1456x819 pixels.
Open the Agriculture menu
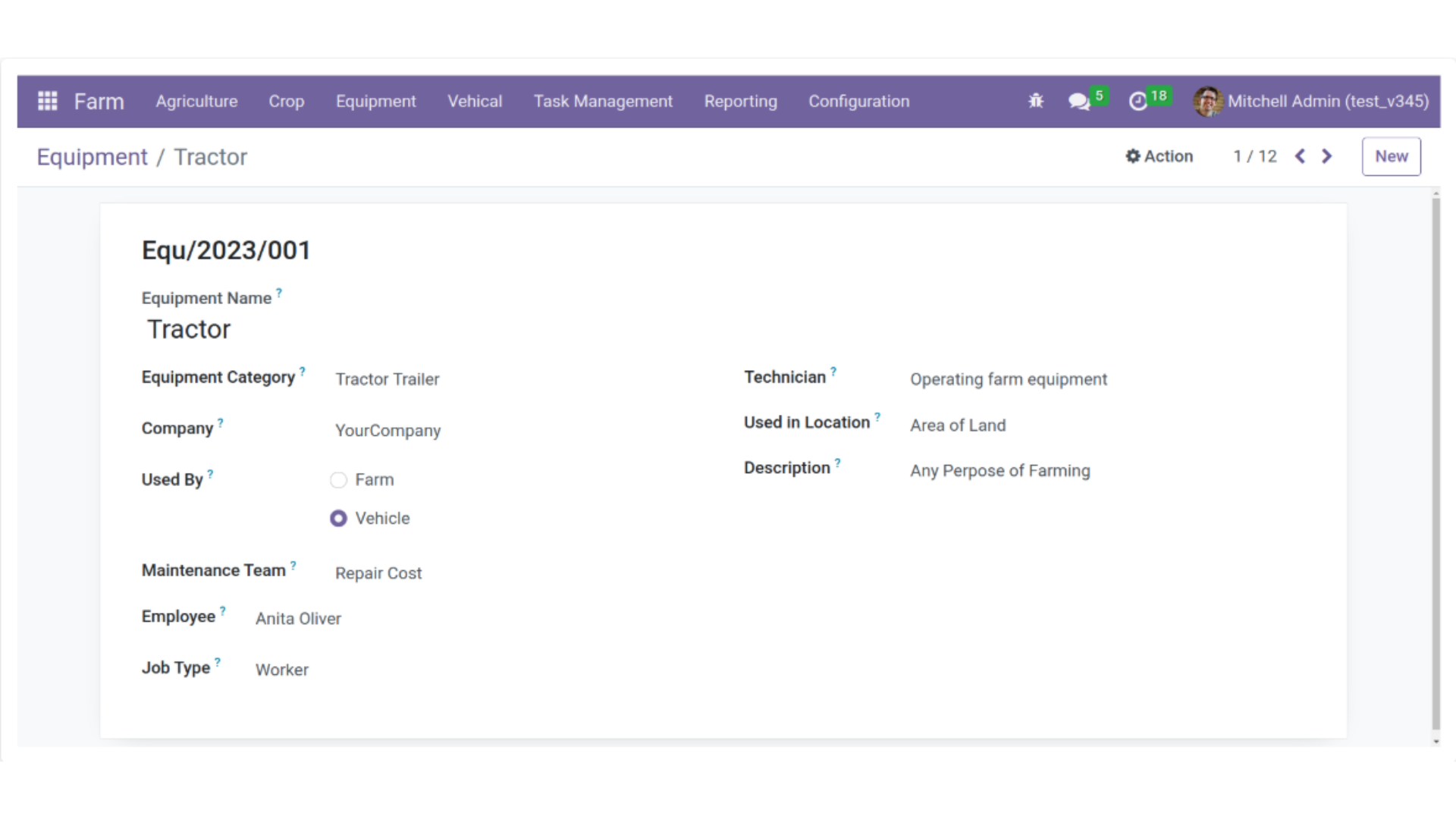[x=196, y=101]
